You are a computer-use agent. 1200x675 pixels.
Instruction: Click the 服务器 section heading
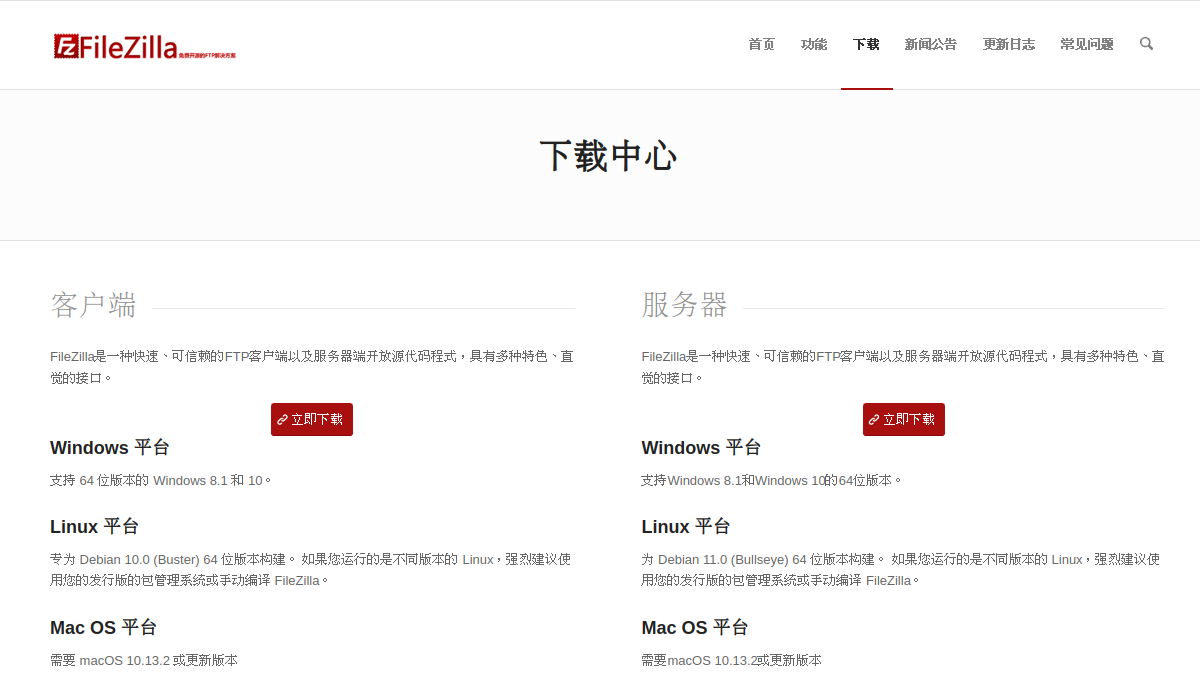684,305
